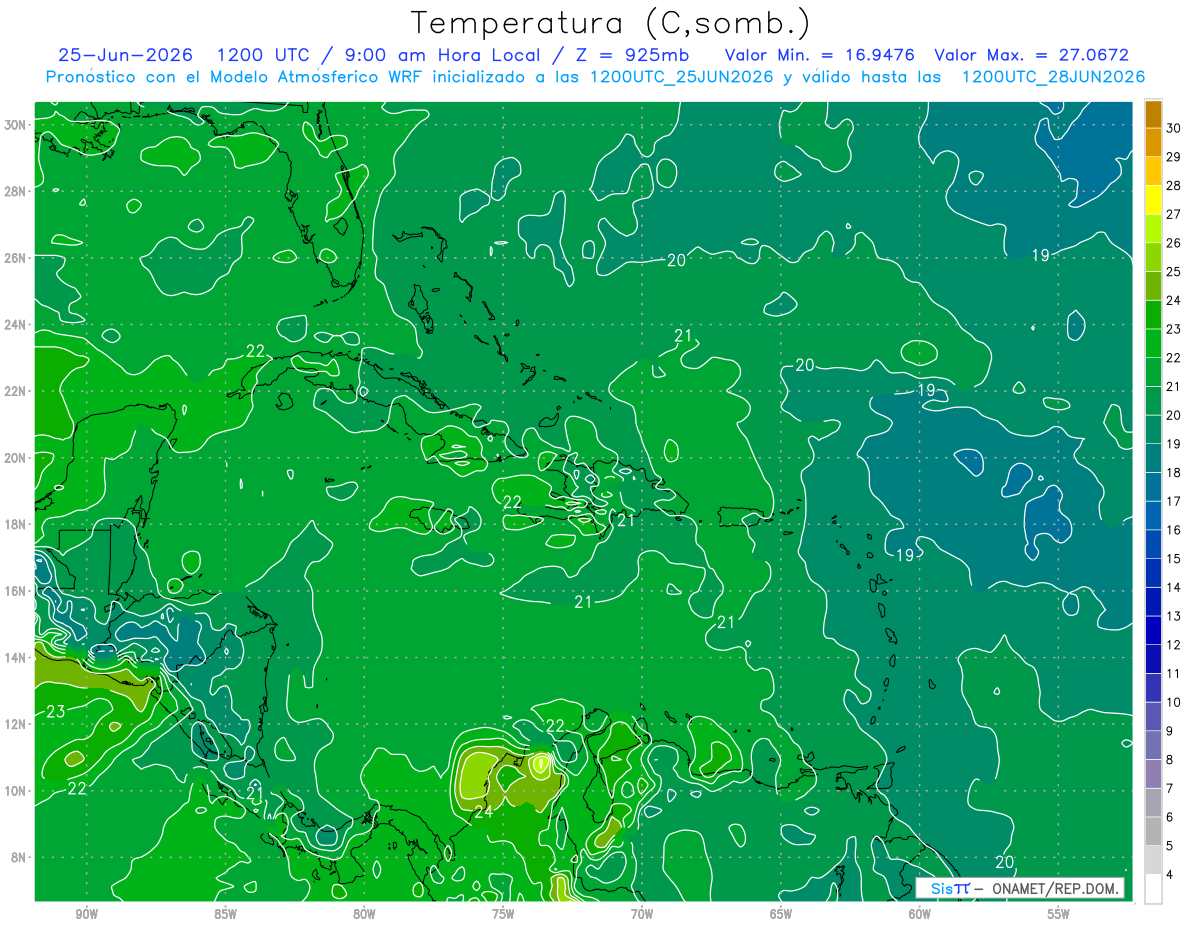1200x927 pixels.
Task: Click the "8N" latitude axis label
Action: tap(20, 858)
